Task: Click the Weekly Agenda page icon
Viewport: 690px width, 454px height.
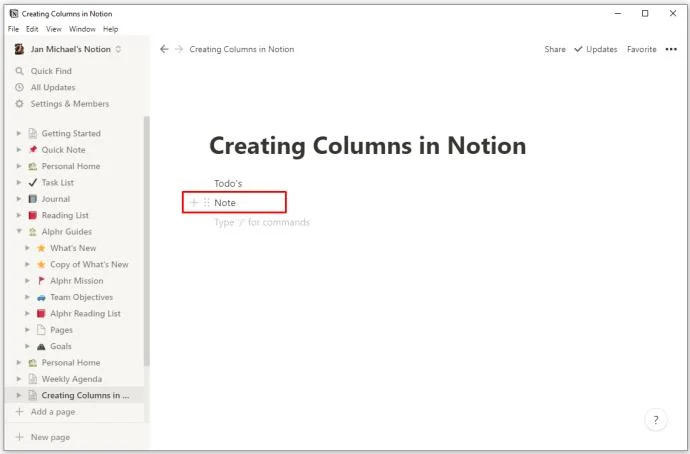Action: click(x=33, y=379)
